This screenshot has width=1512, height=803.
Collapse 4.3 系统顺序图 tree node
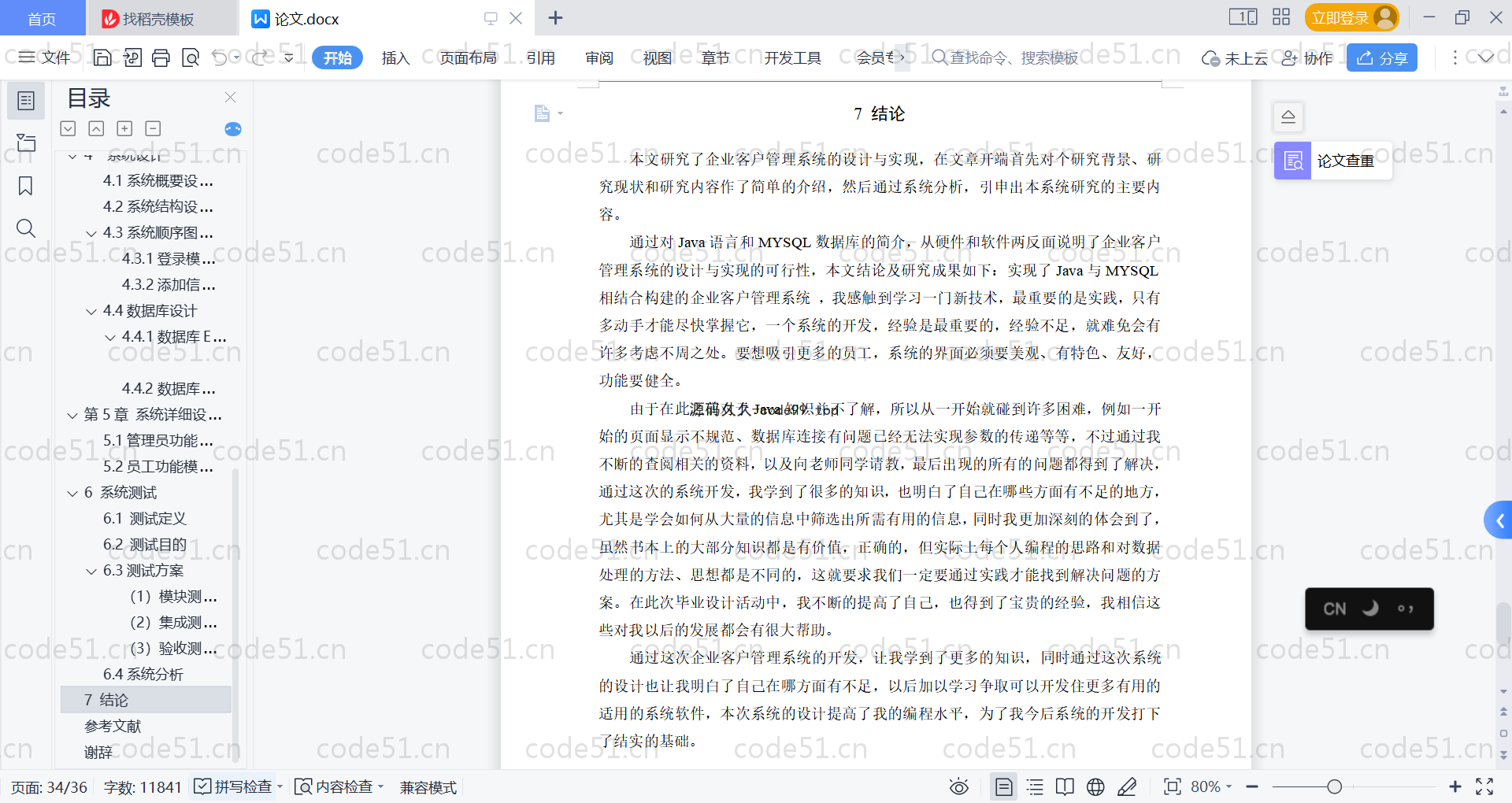(x=91, y=234)
